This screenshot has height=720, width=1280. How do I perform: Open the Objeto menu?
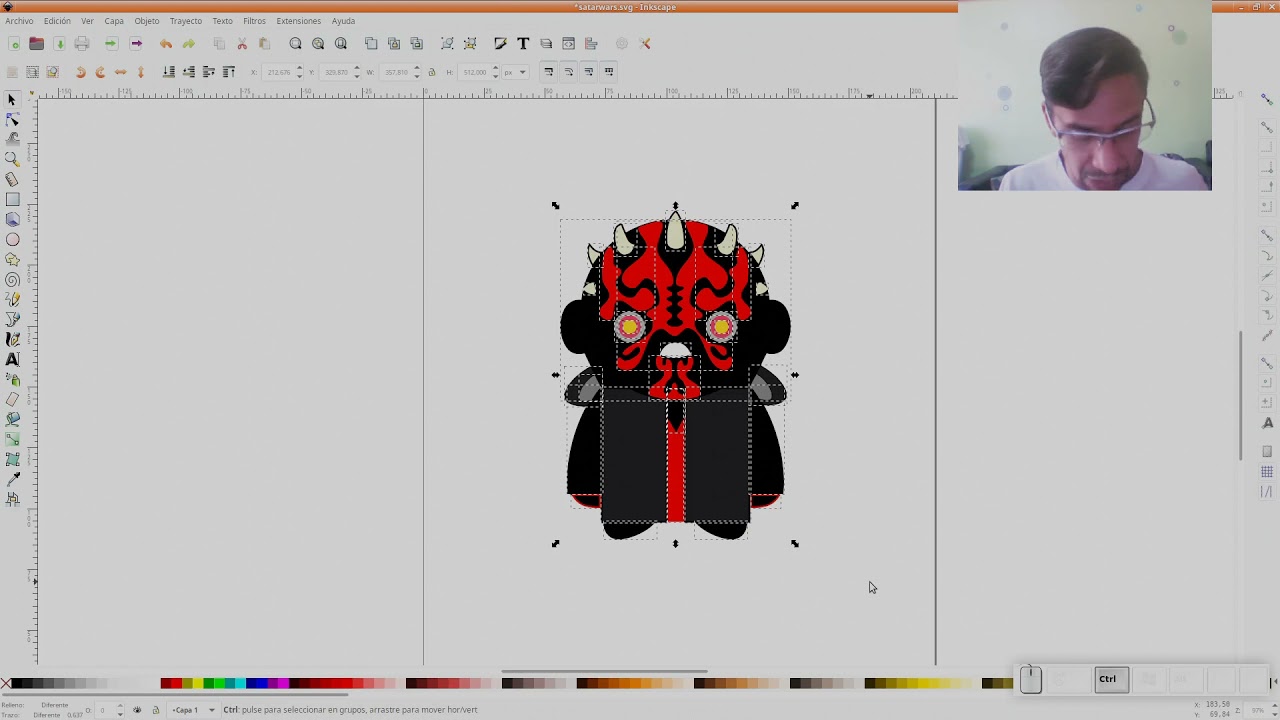click(147, 21)
